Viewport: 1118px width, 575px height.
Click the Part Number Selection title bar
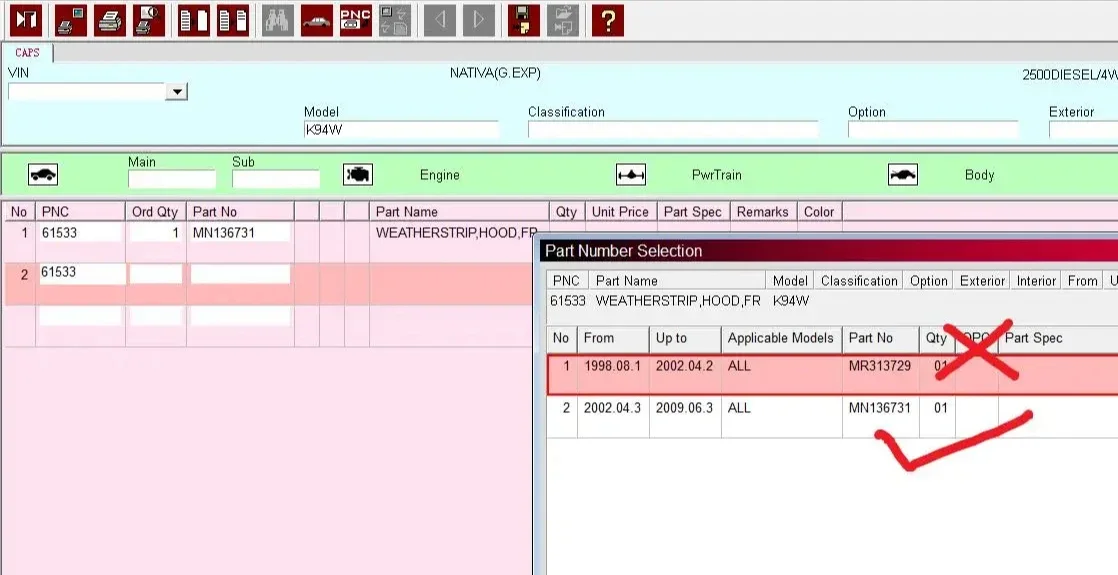click(827, 251)
